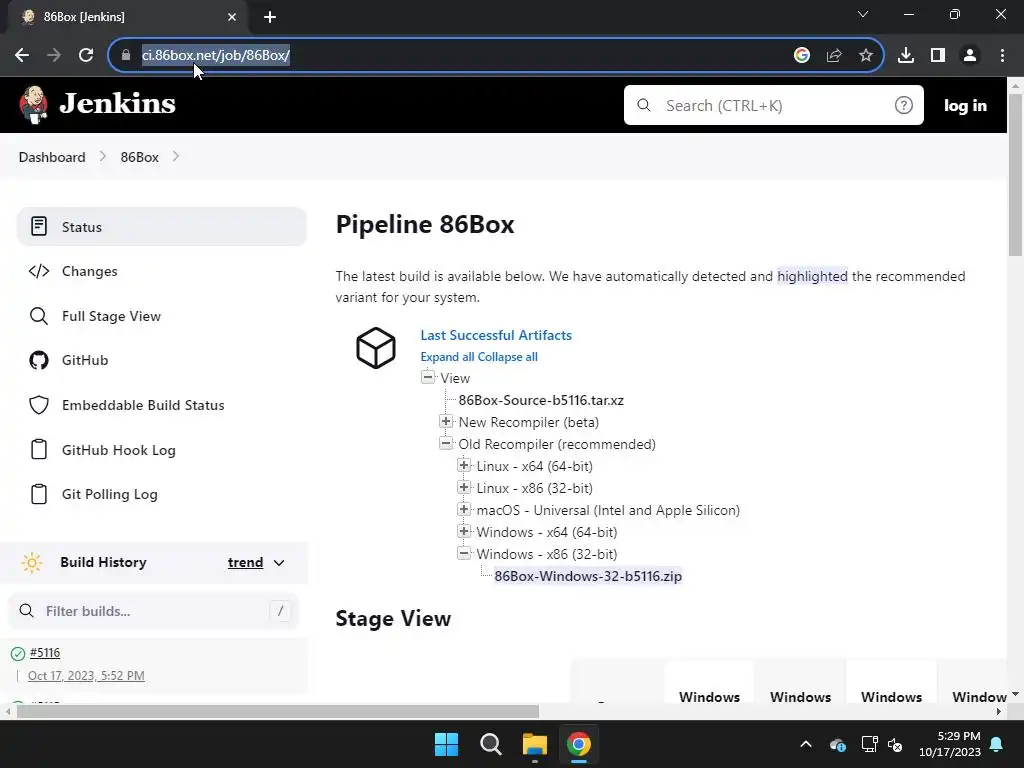Bookmark this page with the star icon
Screen dimensions: 1024x768
point(866,56)
